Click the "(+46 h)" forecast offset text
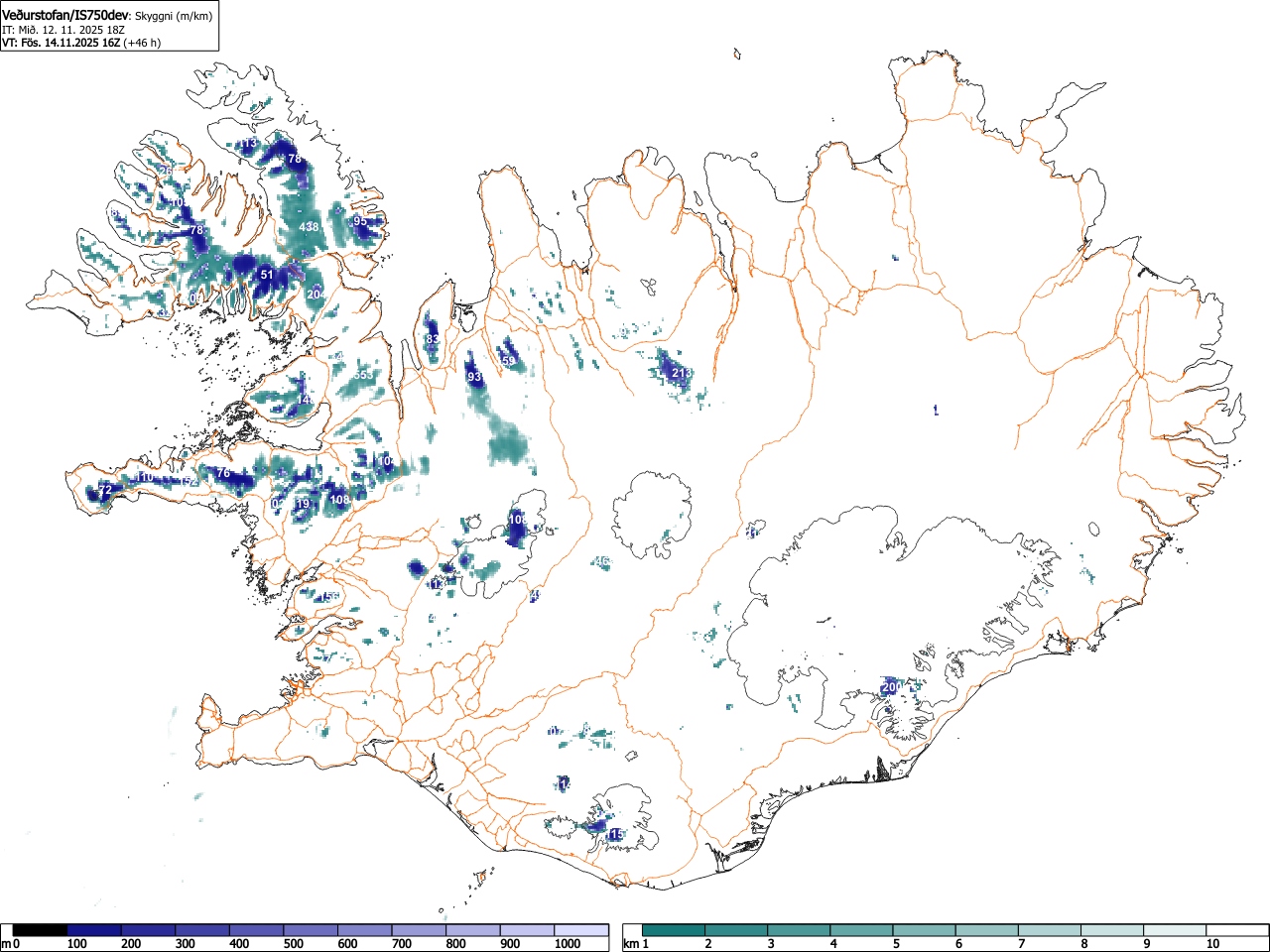Screen dimensions: 1270x952 pos(142,43)
